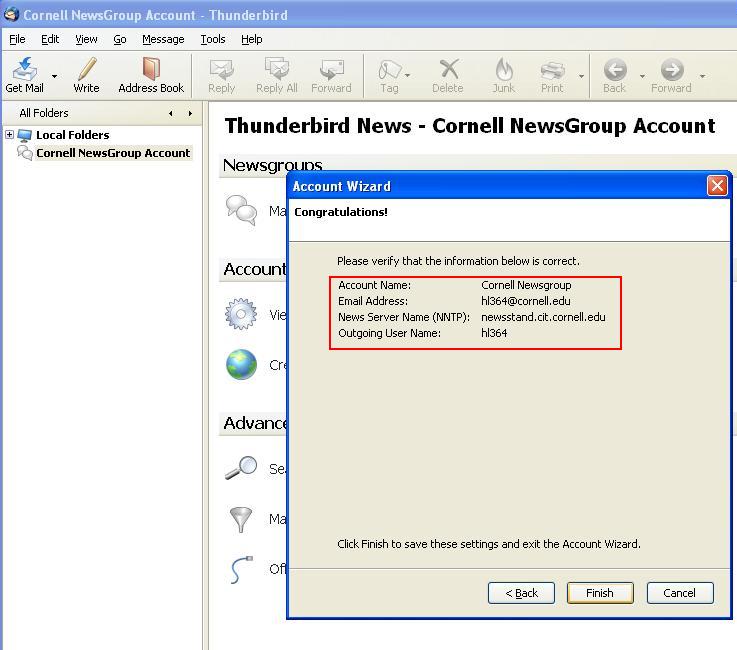The height and width of the screenshot is (650, 737).
Task: Click Finish in the Account Wizard
Action: (600, 593)
